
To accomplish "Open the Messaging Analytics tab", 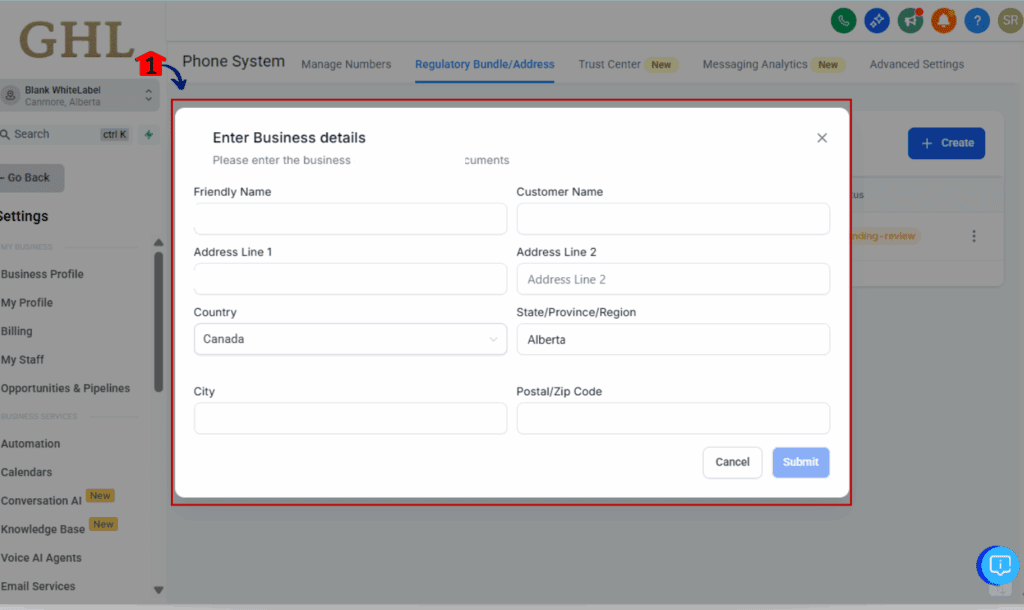I will coord(755,64).
